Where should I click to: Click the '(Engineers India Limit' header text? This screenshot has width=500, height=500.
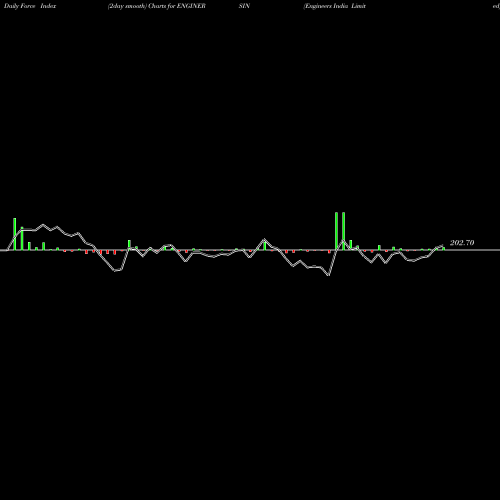tap(334, 6)
